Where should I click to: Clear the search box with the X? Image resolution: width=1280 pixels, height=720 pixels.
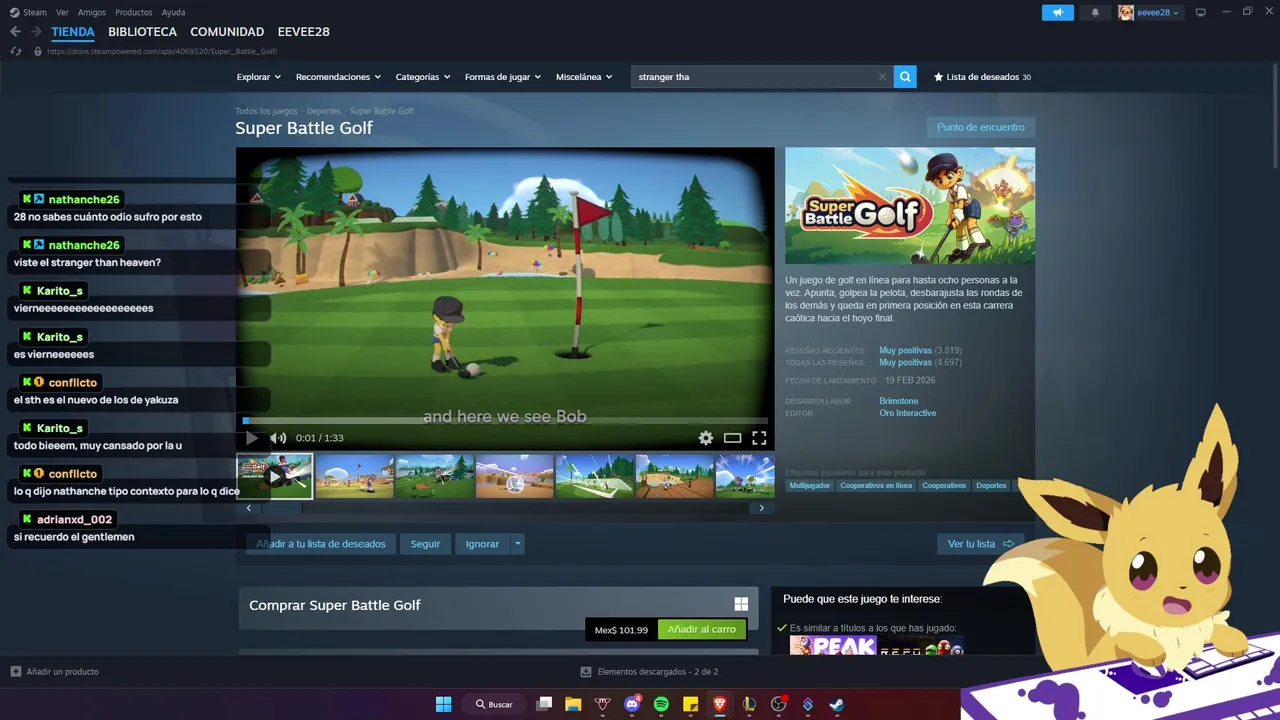pyautogui.click(x=882, y=76)
